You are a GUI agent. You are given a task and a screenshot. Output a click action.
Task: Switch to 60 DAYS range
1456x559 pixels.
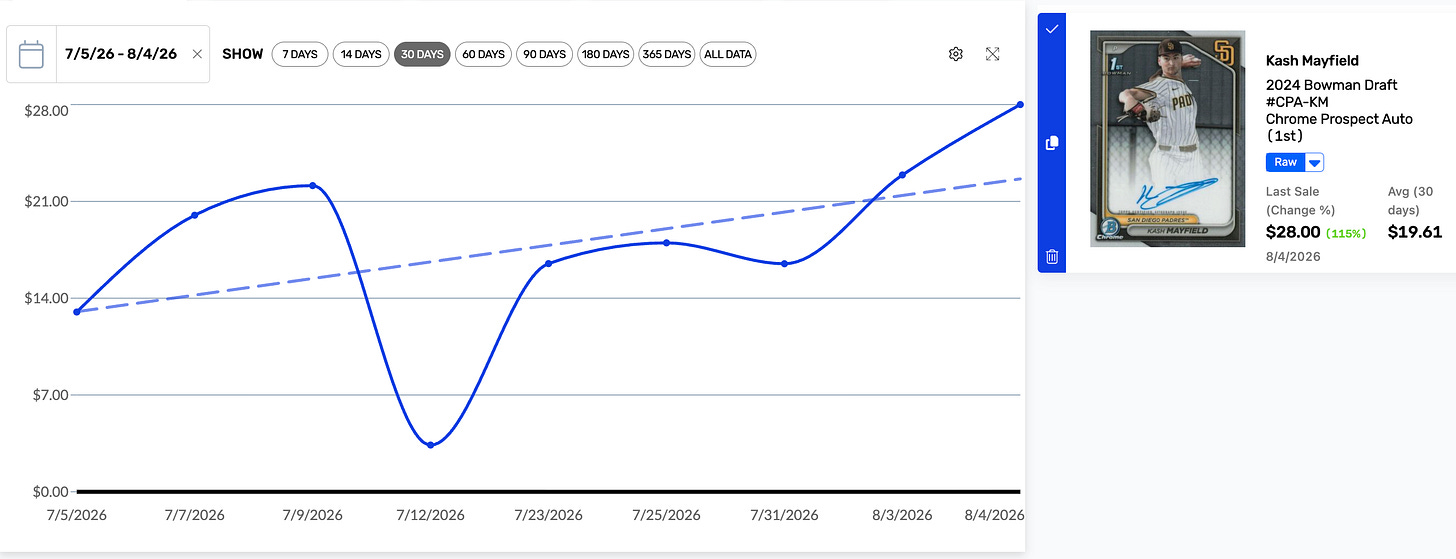(x=483, y=54)
